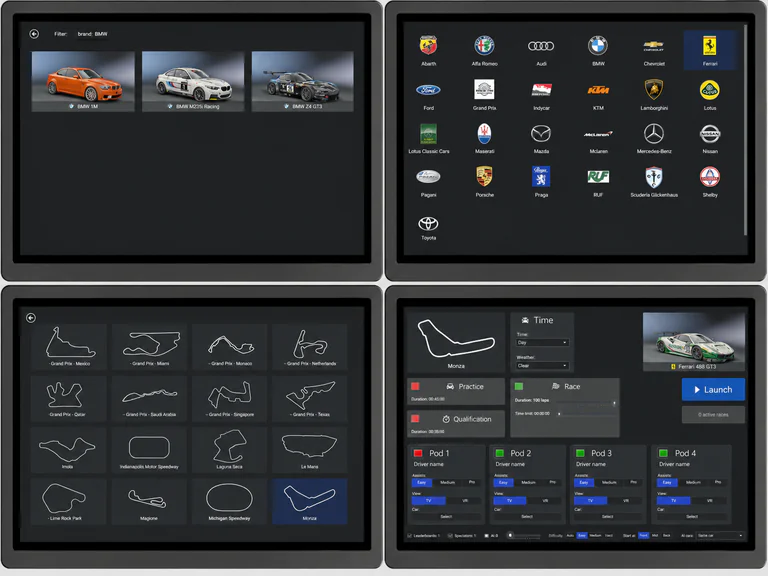This screenshot has width=768, height=576.
Task: Select the KTM brand logo
Action: (598, 90)
